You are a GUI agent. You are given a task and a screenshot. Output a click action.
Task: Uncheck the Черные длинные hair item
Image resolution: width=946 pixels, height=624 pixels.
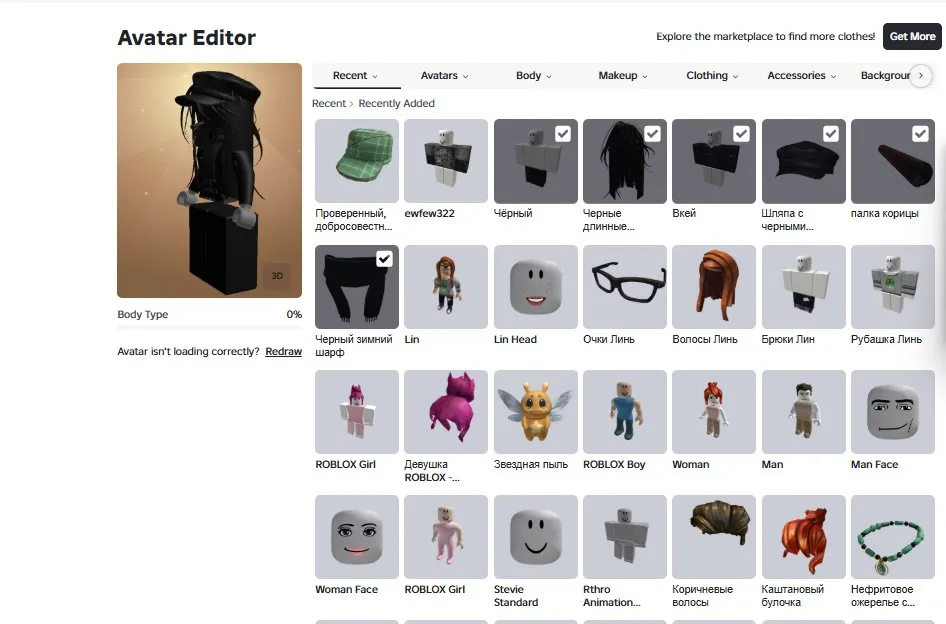(x=652, y=134)
